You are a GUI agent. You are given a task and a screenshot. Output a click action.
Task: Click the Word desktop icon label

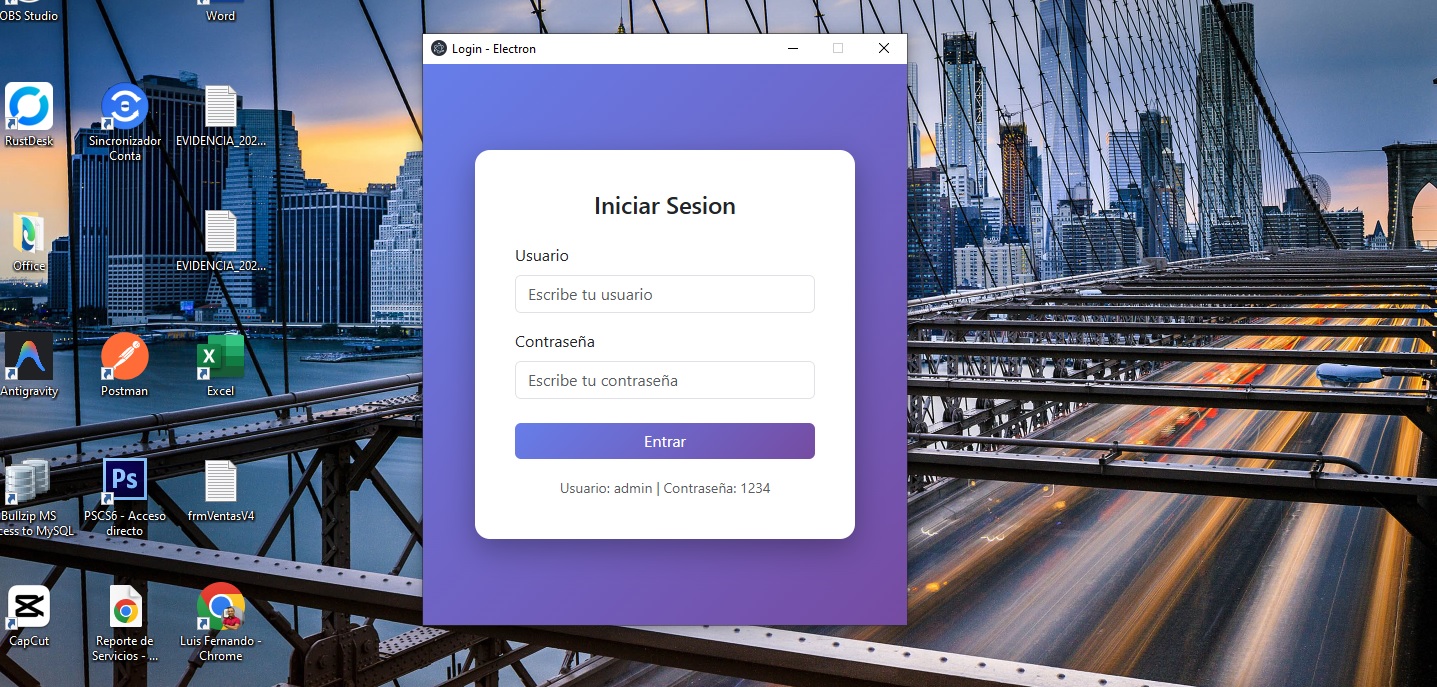tap(221, 16)
